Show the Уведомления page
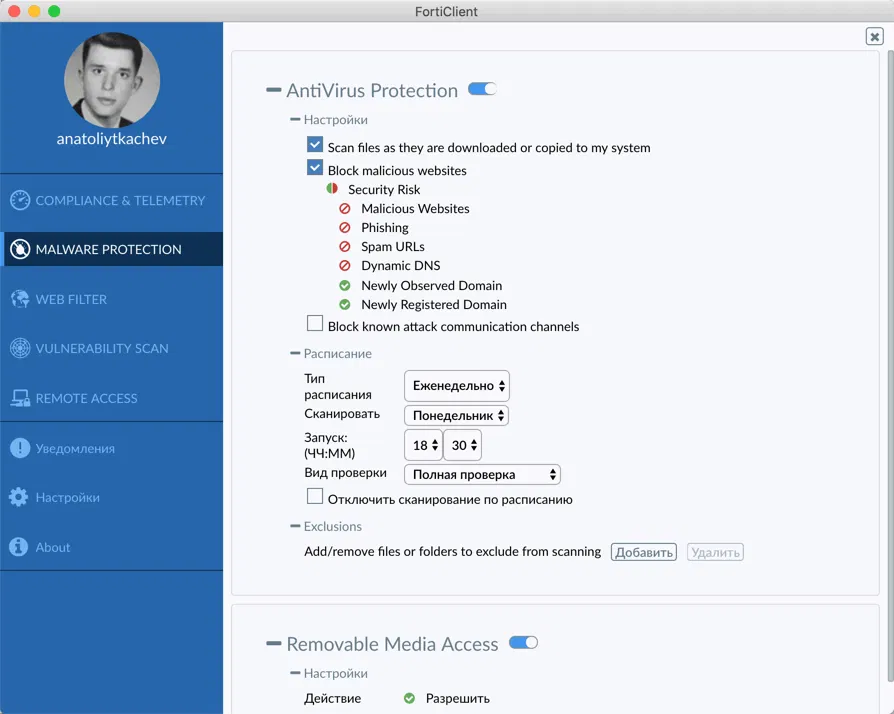This screenshot has height=714, width=894. [x=112, y=448]
